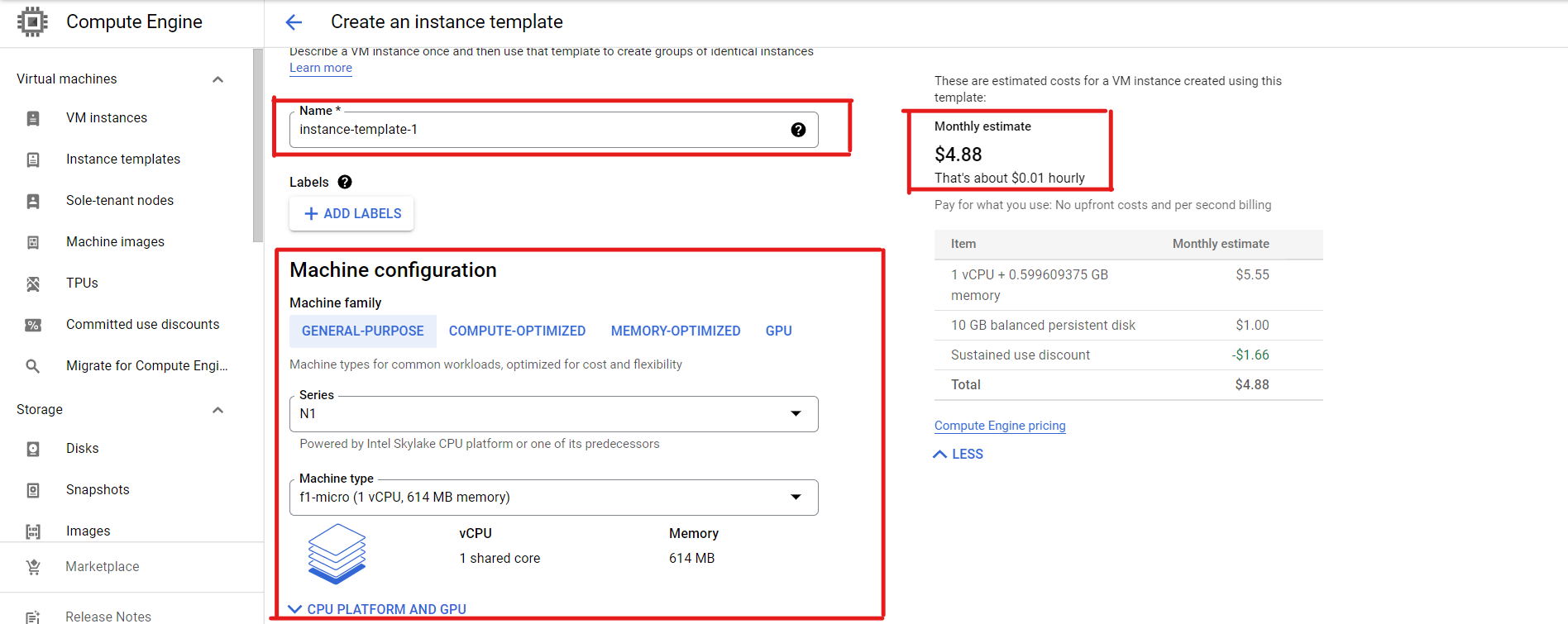Click the Images sidebar icon

(x=33, y=531)
